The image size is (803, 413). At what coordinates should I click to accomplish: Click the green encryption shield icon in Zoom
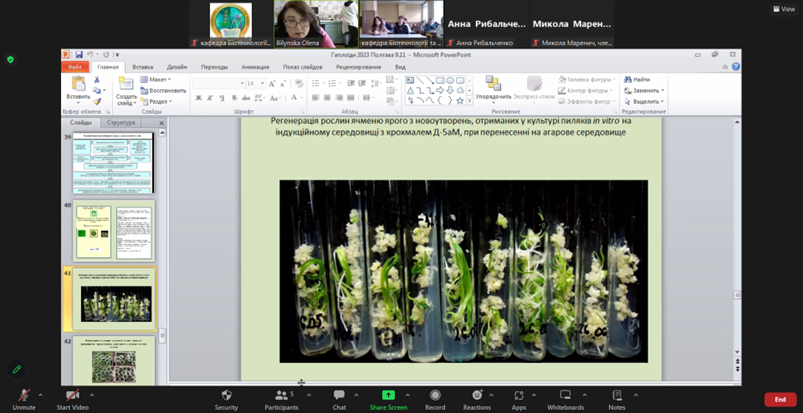tap(10, 59)
